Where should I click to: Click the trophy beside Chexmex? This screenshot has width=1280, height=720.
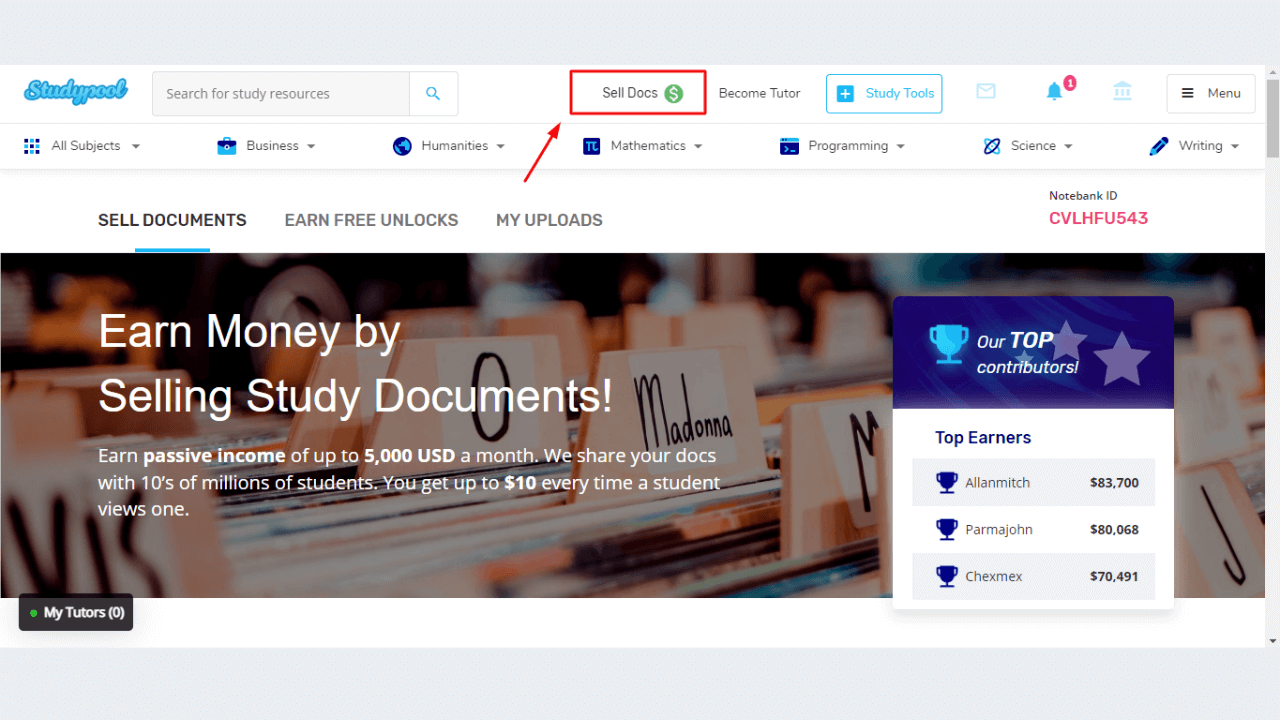click(x=947, y=576)
